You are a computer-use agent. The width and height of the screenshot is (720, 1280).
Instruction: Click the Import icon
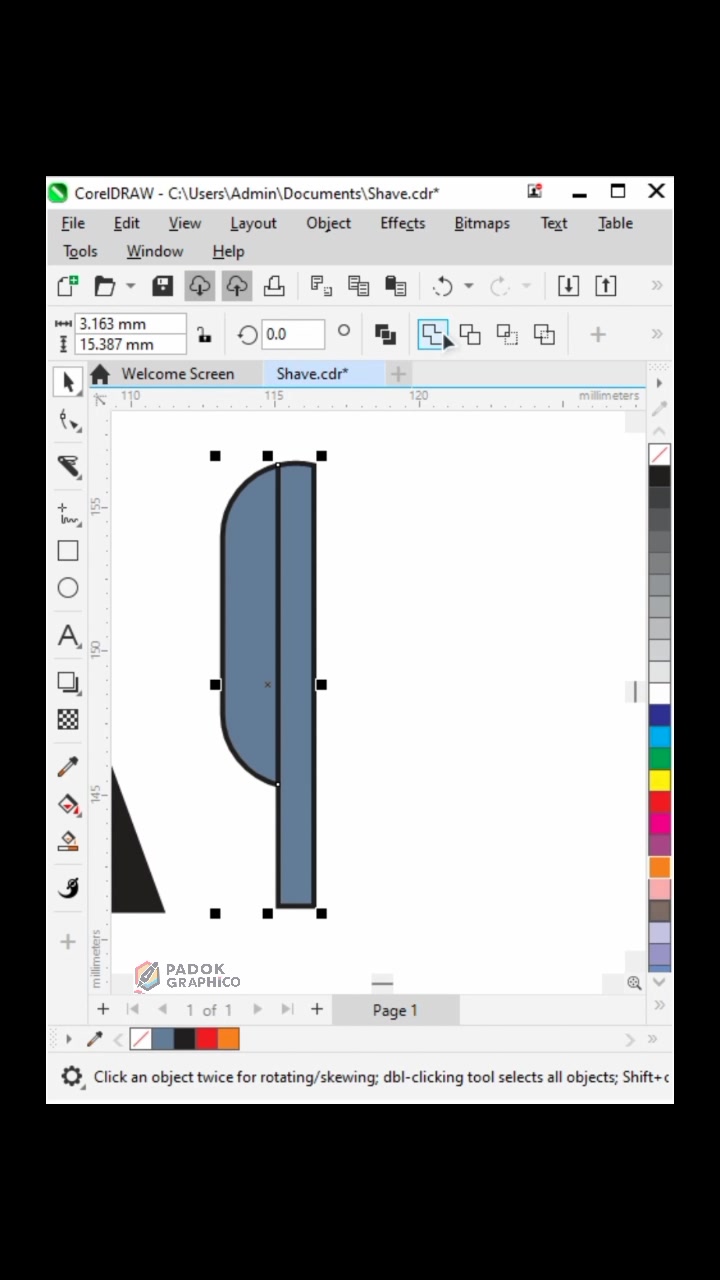click(x=568, y=286)
